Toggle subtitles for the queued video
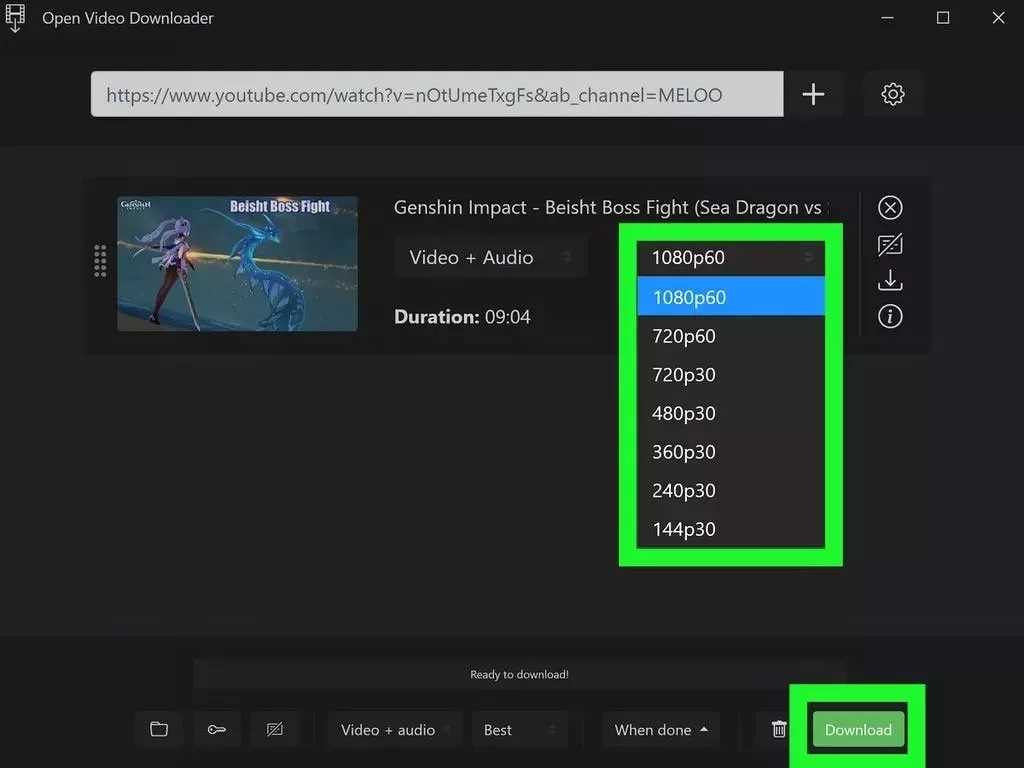 pyautogui.click(x=890, y=244)
